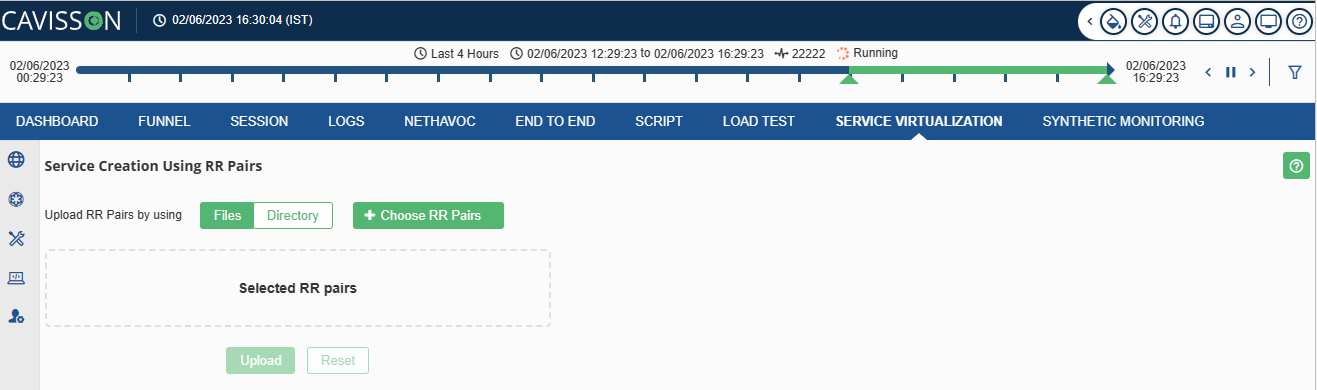
Task: Click the blue portion of the timeline bar
Action: 462,70
